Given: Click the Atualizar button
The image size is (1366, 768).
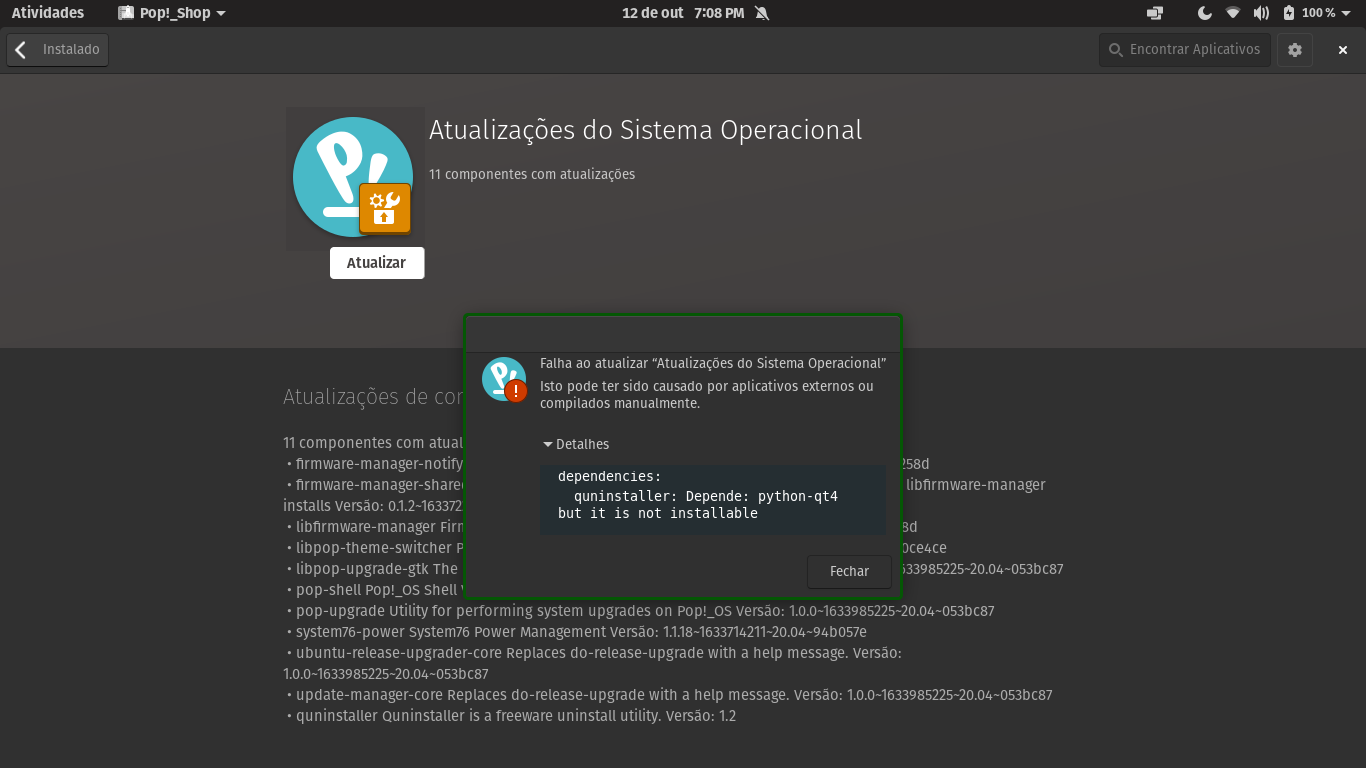Looking at the screenshot, I should point(377,263).
